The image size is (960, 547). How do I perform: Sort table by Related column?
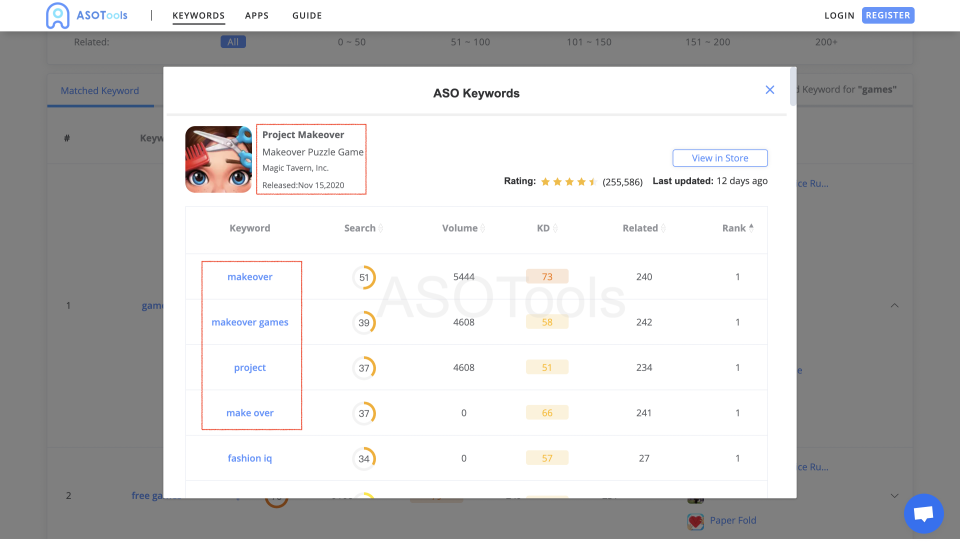[644, 228]
